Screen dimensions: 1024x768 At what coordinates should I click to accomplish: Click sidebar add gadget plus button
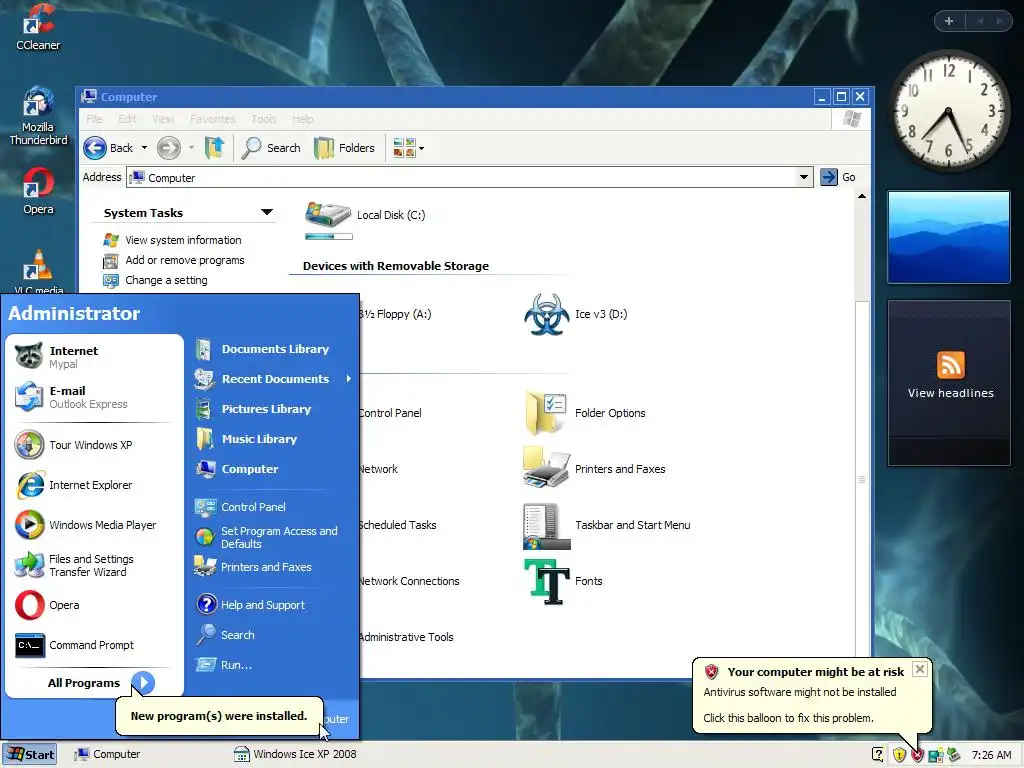(948, 21)
